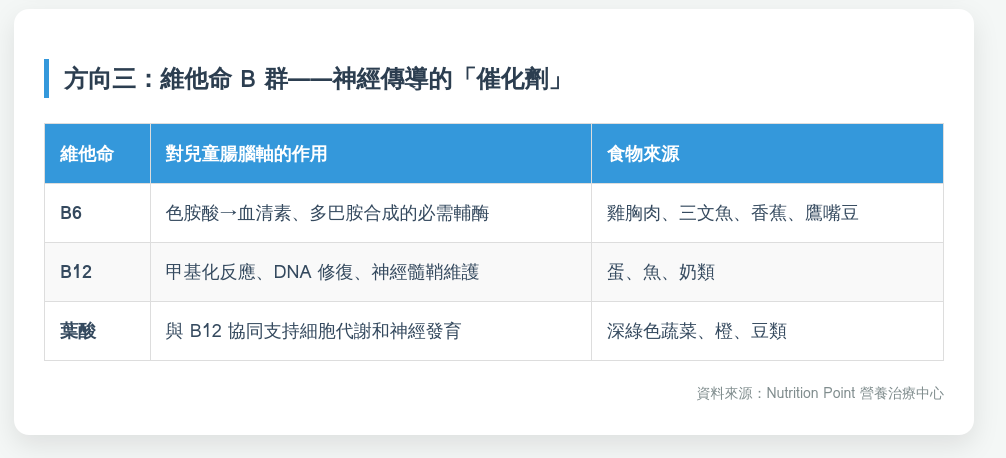The height and width of the screenshot is (458, 1006).
Task: Click 三文魚 in the B6 food sources
Action: (x=706, y=213)
